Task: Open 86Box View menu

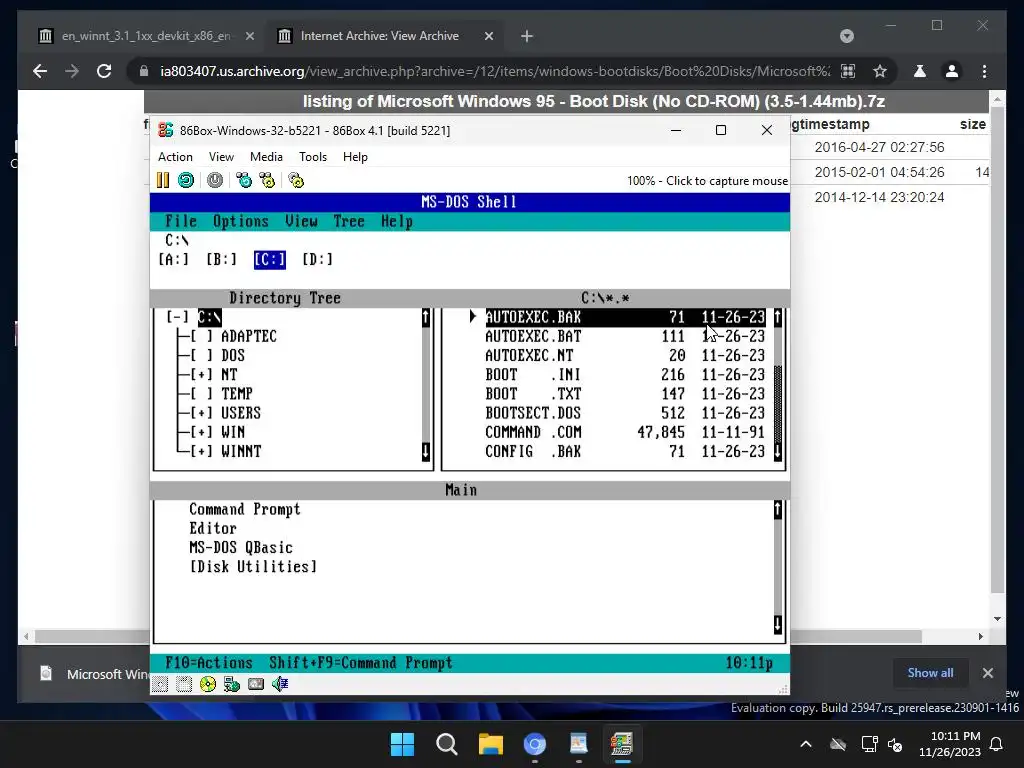Action: pyautogui.click(x=221, y=157)
